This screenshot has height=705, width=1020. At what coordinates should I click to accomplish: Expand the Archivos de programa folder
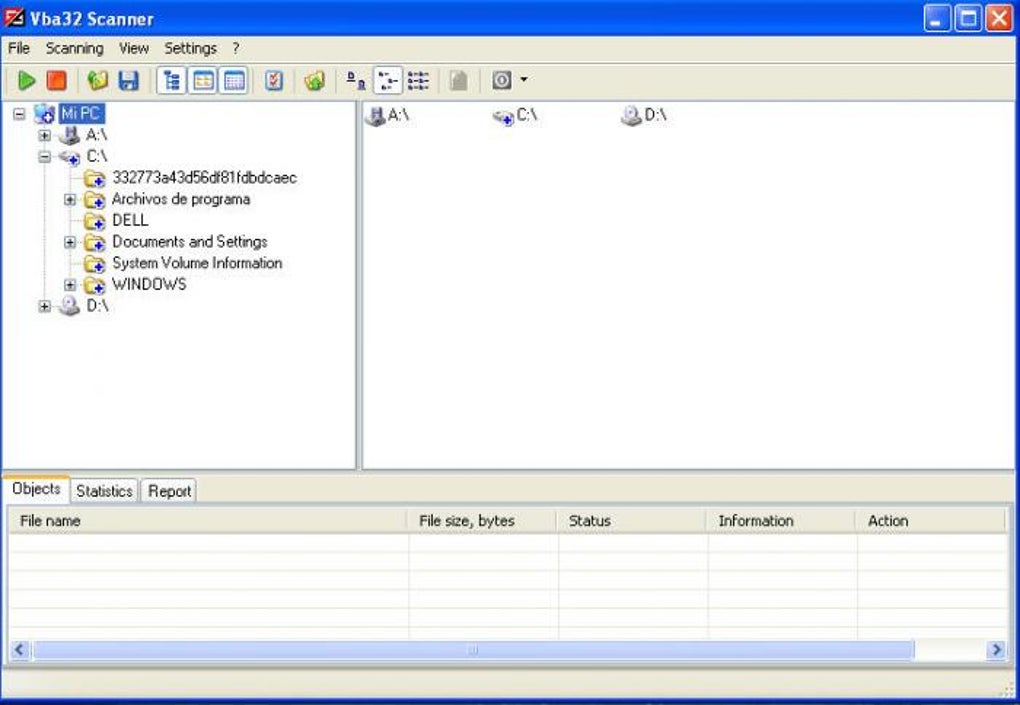pos(70,200)
